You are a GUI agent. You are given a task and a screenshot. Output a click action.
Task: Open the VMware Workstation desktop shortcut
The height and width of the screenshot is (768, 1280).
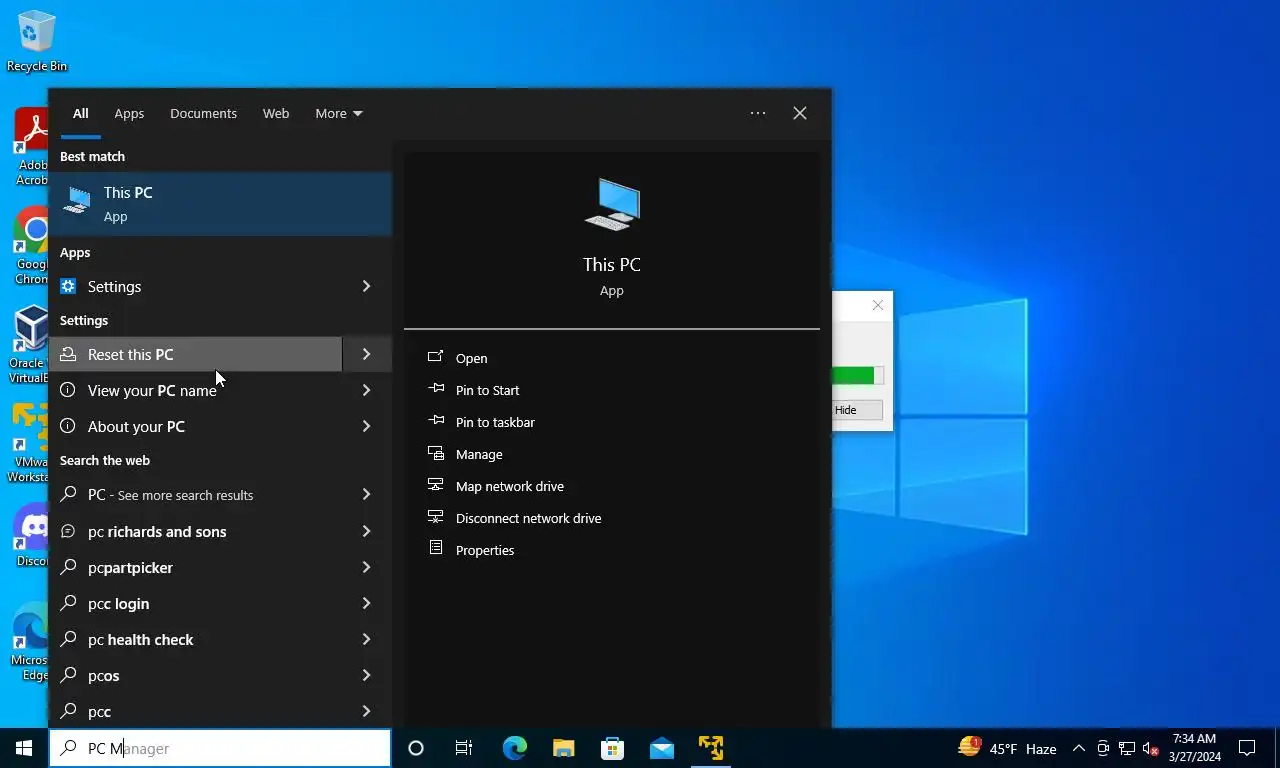click(30, 443)
